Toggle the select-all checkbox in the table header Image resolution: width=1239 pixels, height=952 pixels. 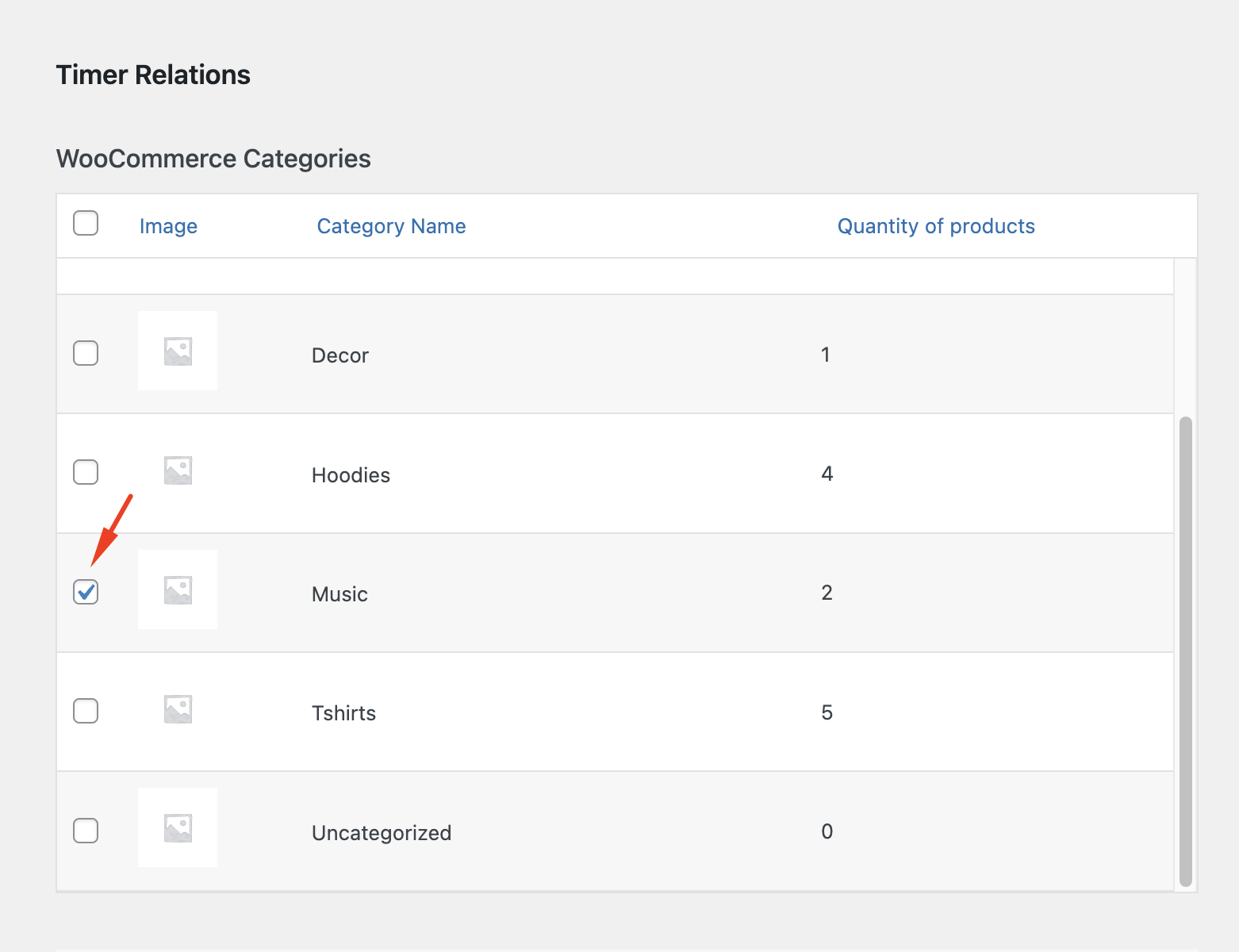[x=86, y=223]
